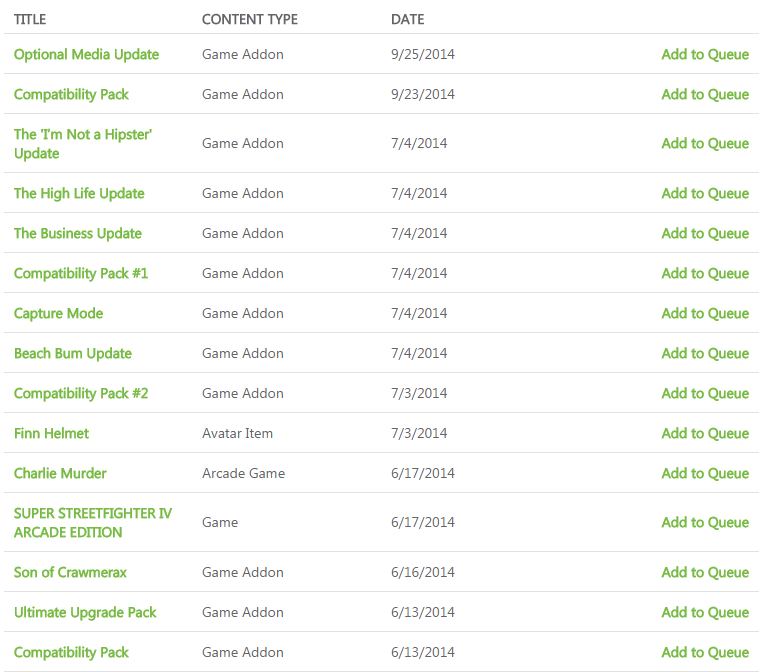Open Beach Bum Update link

73,353
